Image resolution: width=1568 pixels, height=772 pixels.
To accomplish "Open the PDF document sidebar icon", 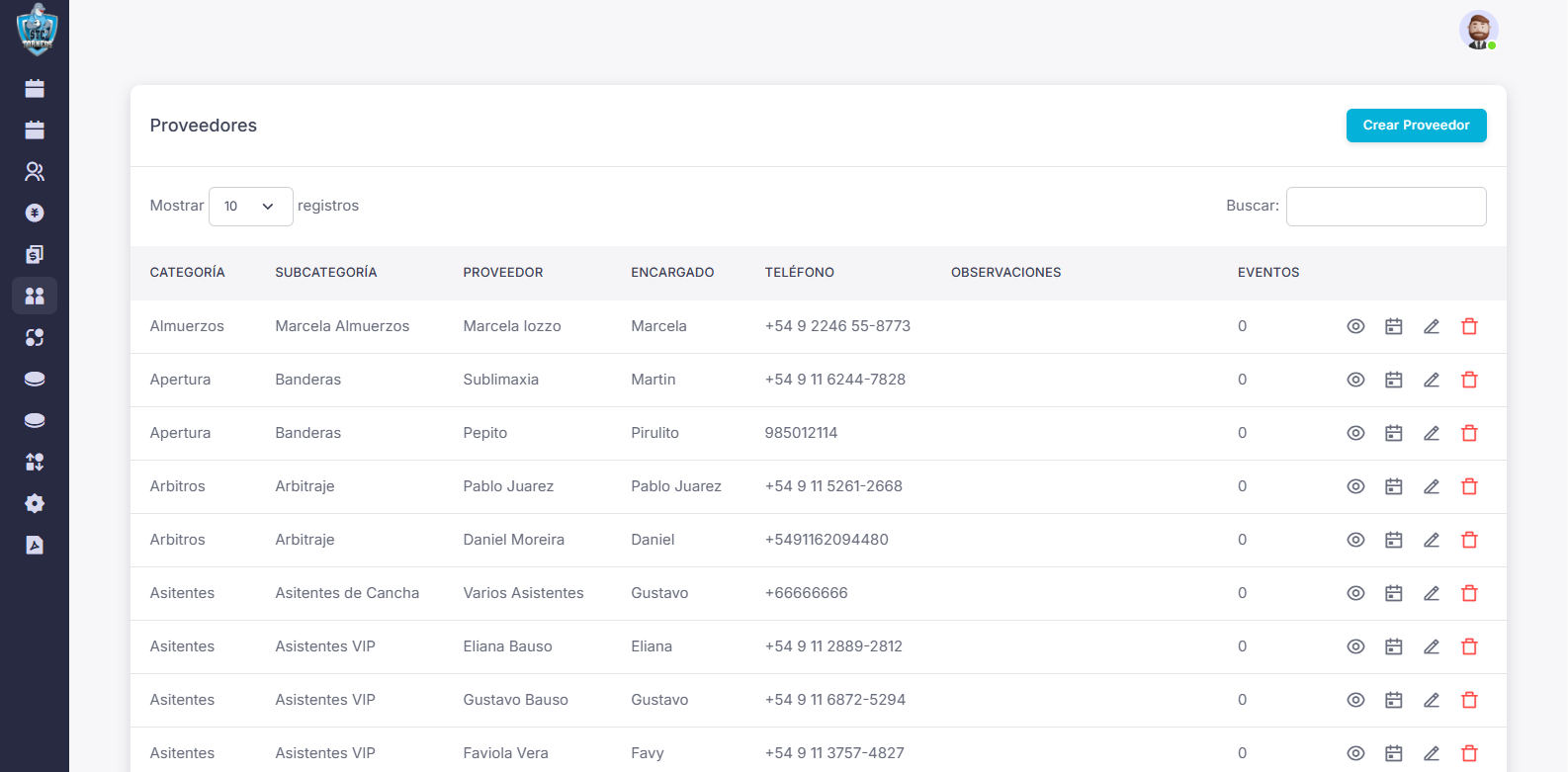I will (35, 546).
